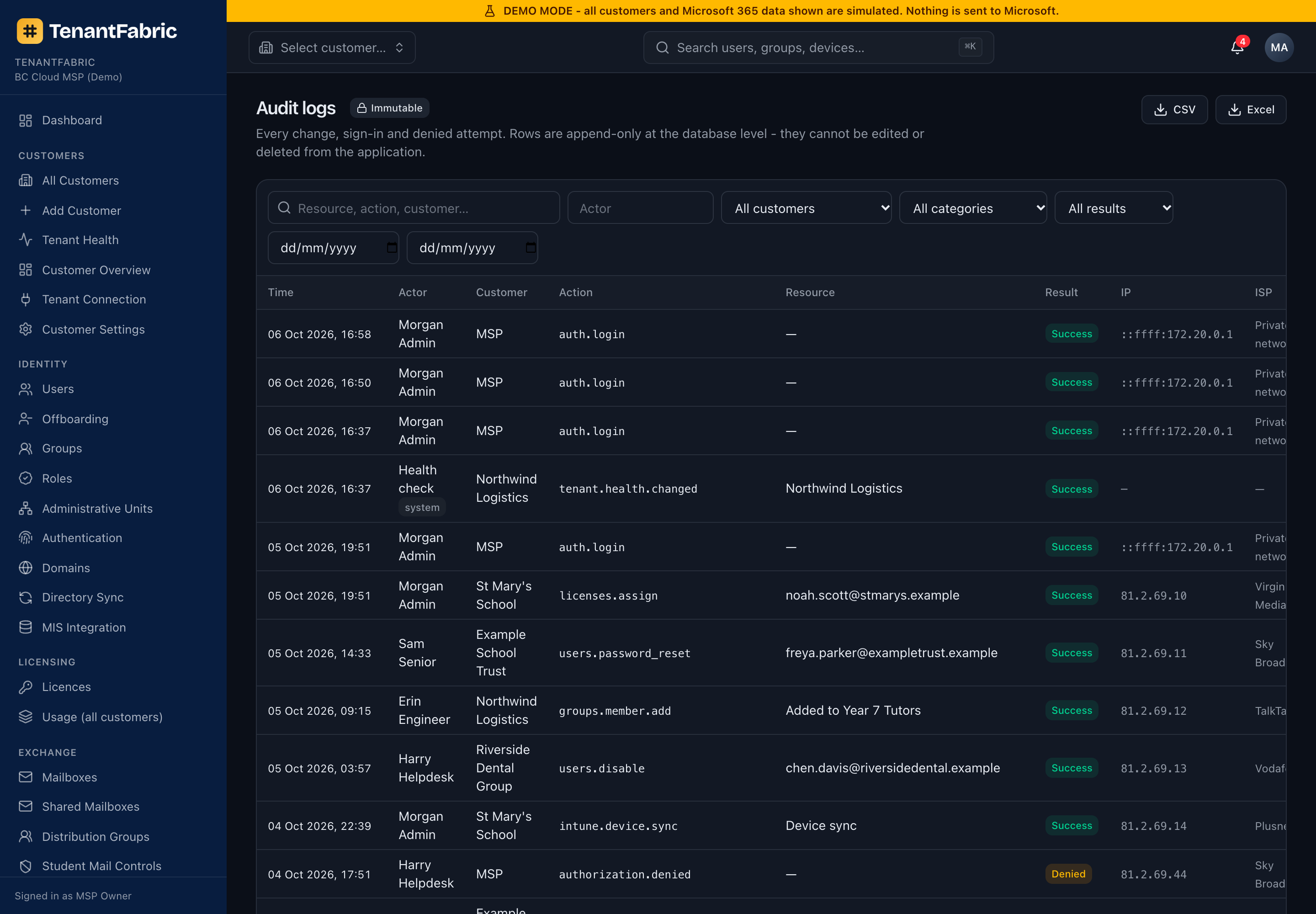Click the Administrative Units hierarchy icon
This screenshot has height=914, width=1316.
tap(25, 509)
